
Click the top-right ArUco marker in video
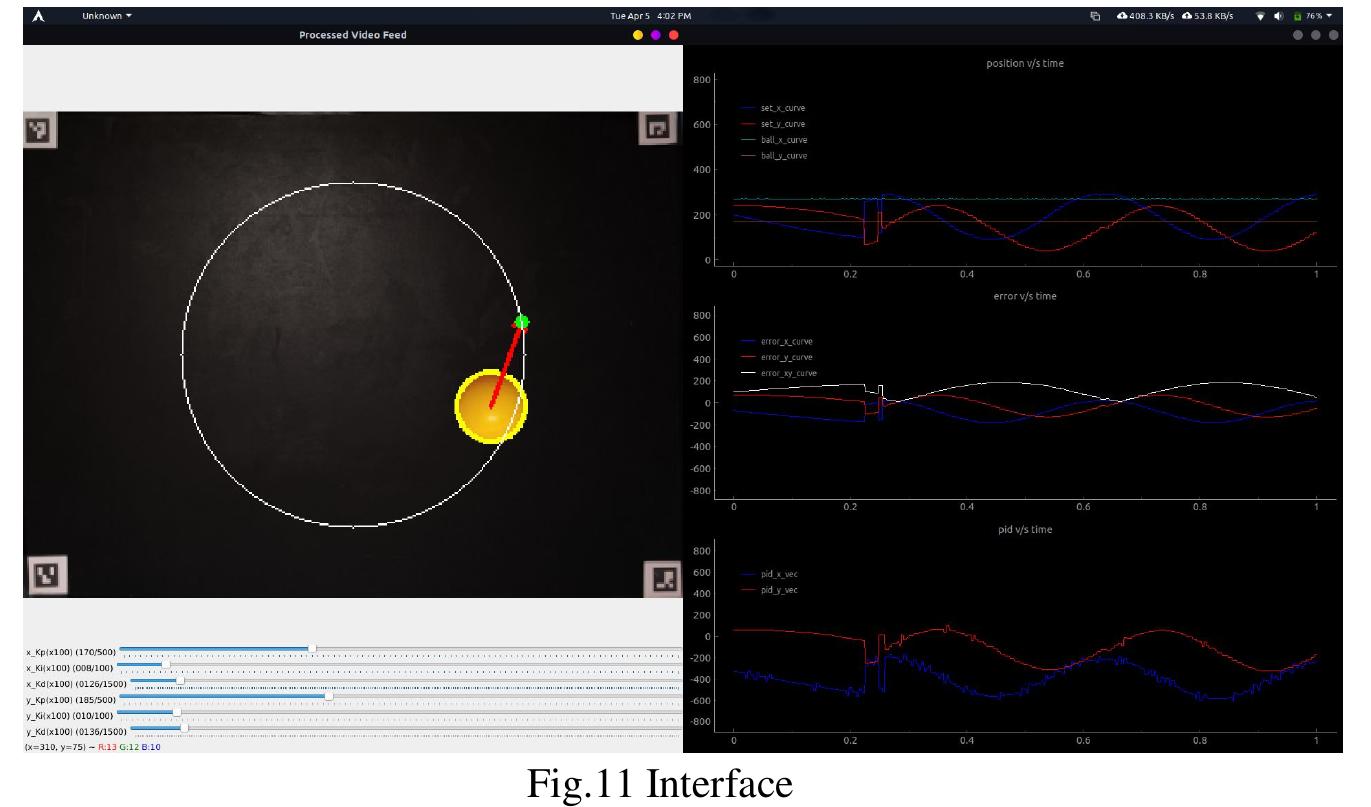pos(657,127)
